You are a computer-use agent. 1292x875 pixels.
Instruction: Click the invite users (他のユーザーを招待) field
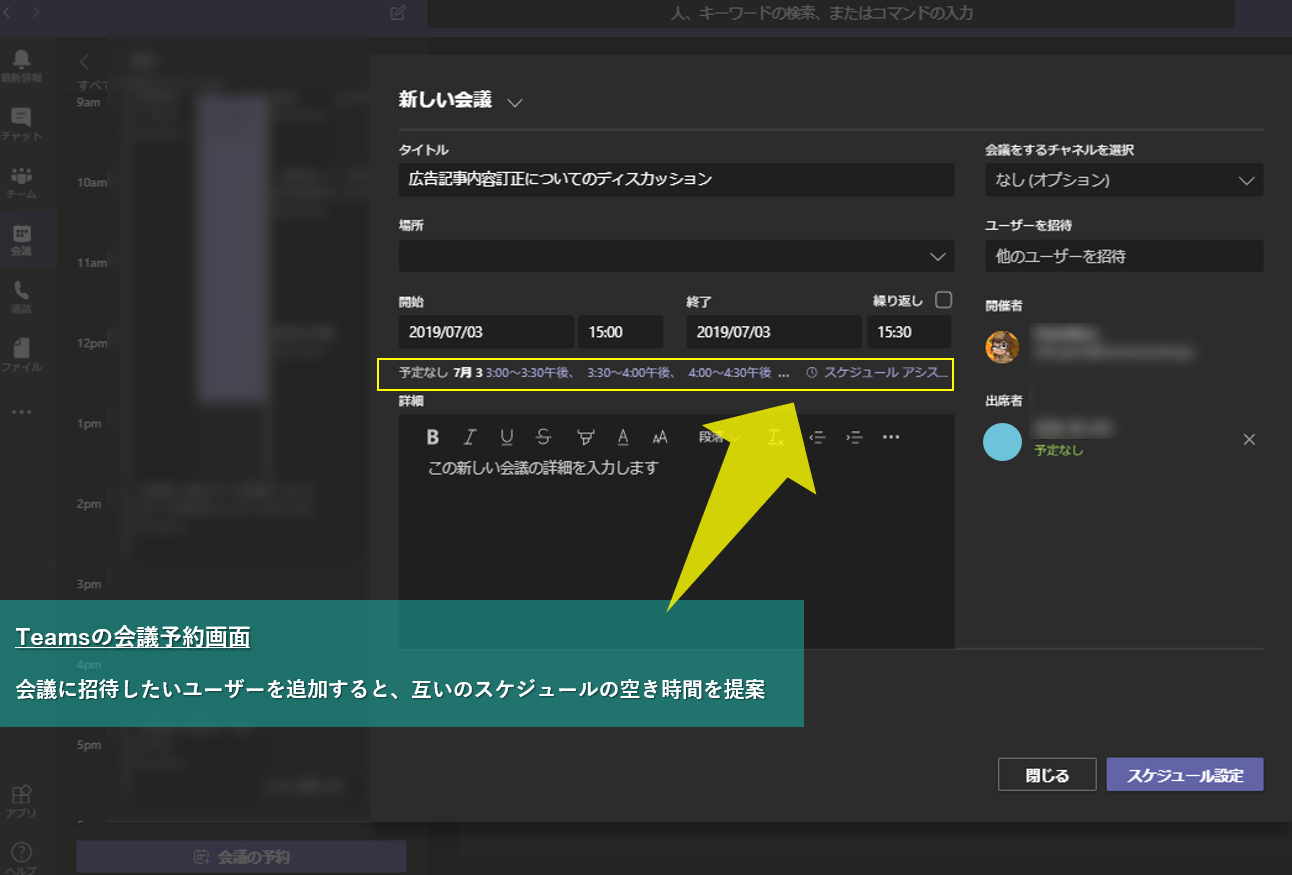(x=1124, y=256)
